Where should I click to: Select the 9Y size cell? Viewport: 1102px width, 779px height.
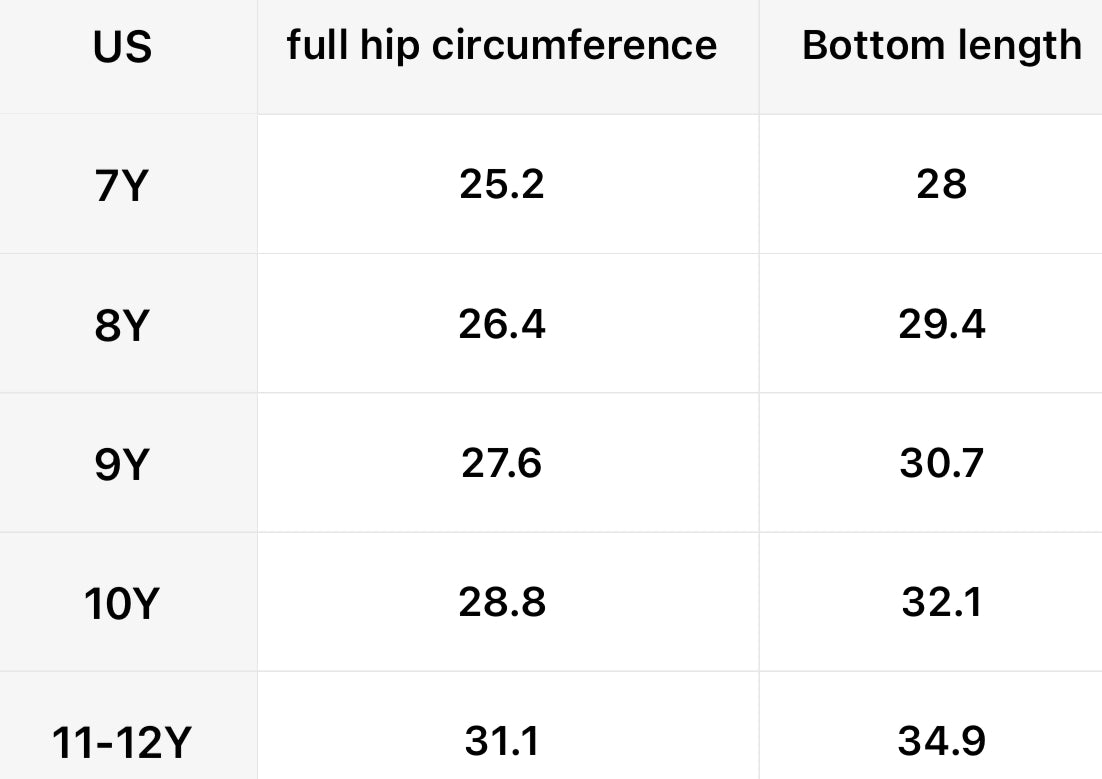pos(121,465)
